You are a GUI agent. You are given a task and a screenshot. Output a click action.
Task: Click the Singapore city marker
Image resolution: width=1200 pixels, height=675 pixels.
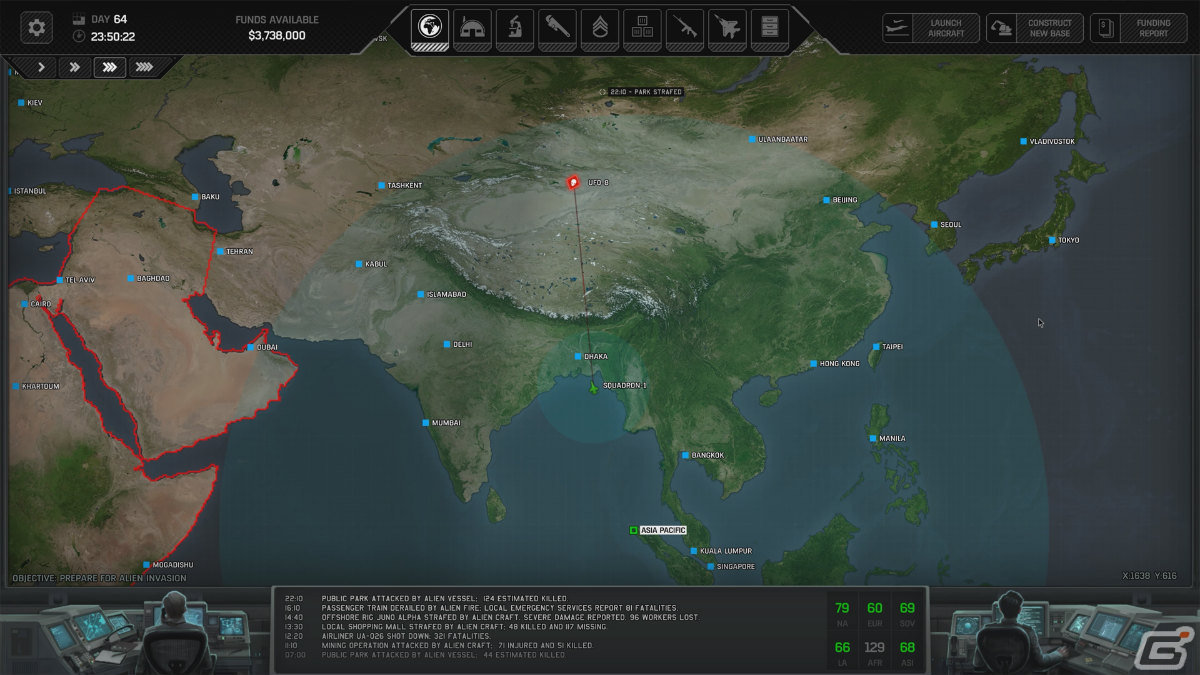click(711, 567)
